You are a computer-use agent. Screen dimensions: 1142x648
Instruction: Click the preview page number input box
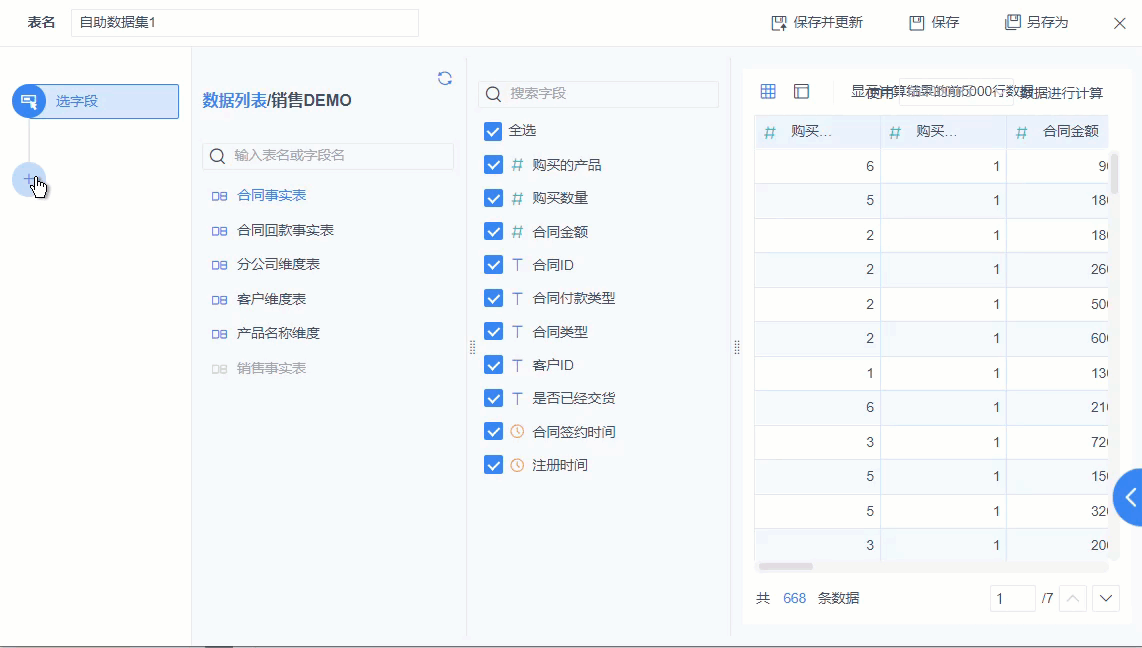1012,598
